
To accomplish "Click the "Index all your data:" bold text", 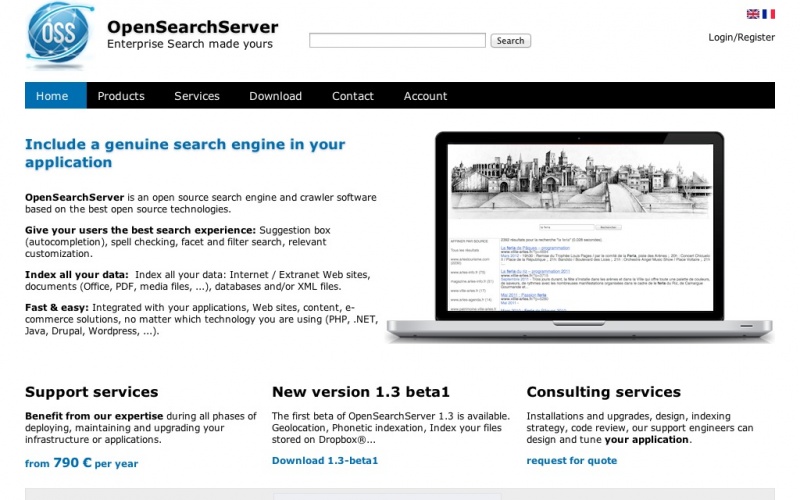I will tap(77, 274).
